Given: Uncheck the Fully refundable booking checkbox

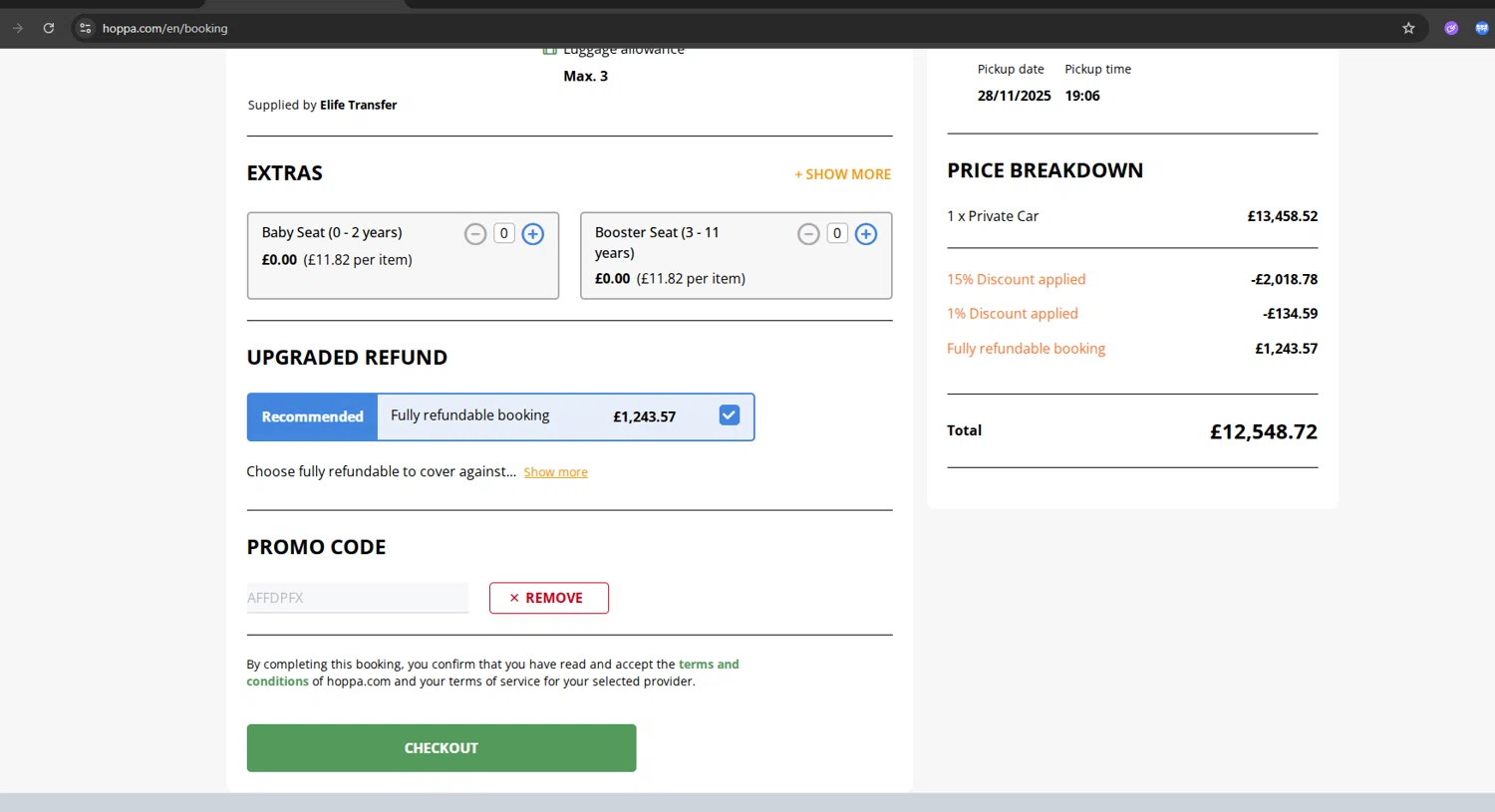Looking at the screenshot, I should coord(730,415).
